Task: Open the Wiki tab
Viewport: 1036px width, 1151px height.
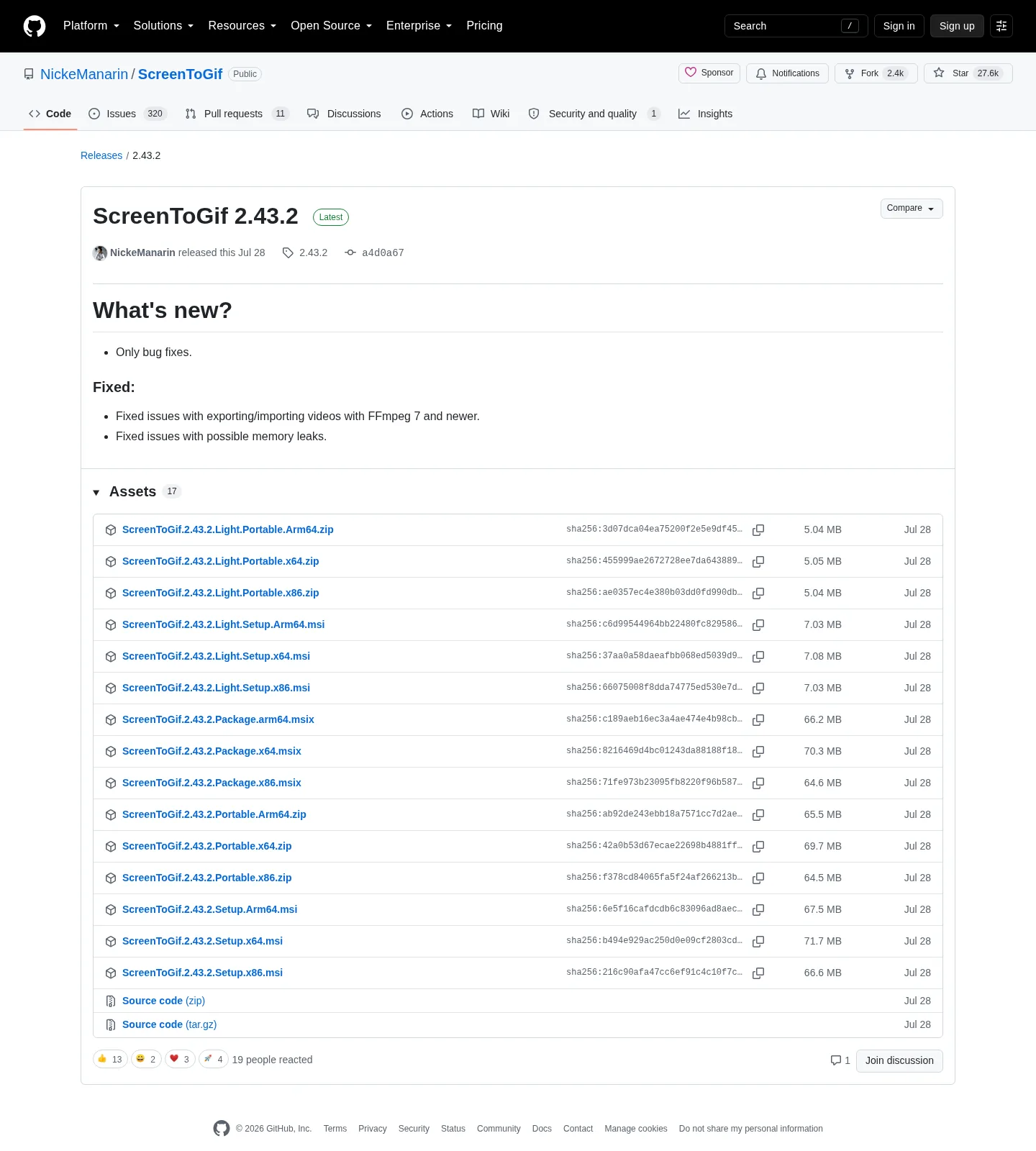Action: pyautogui.click(x=491, y=114)
